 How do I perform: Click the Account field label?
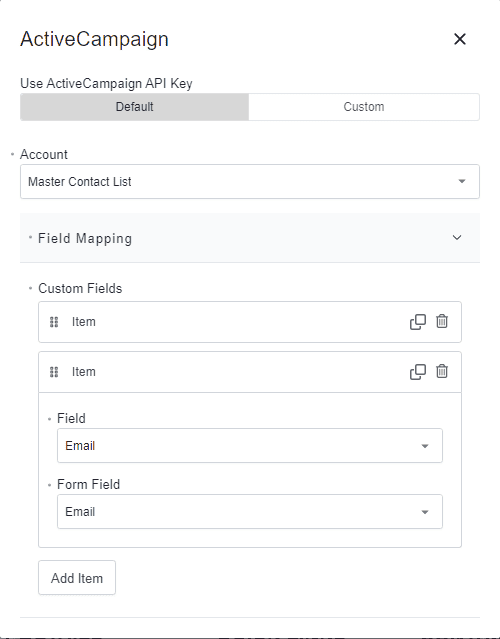44,154
